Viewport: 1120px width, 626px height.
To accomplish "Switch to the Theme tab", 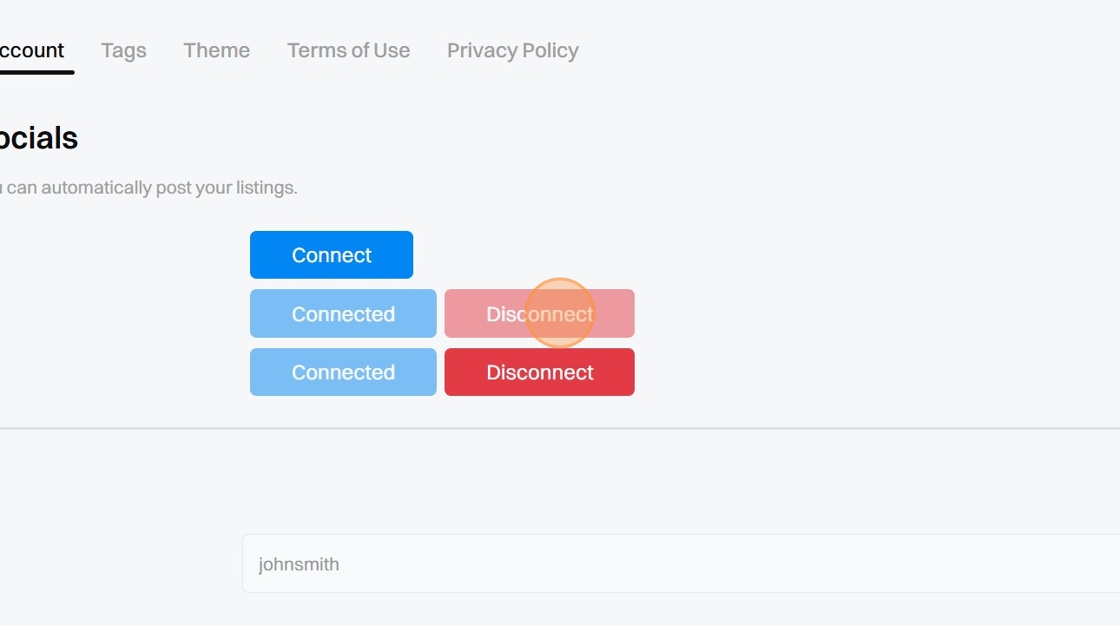I will (216, 51).
